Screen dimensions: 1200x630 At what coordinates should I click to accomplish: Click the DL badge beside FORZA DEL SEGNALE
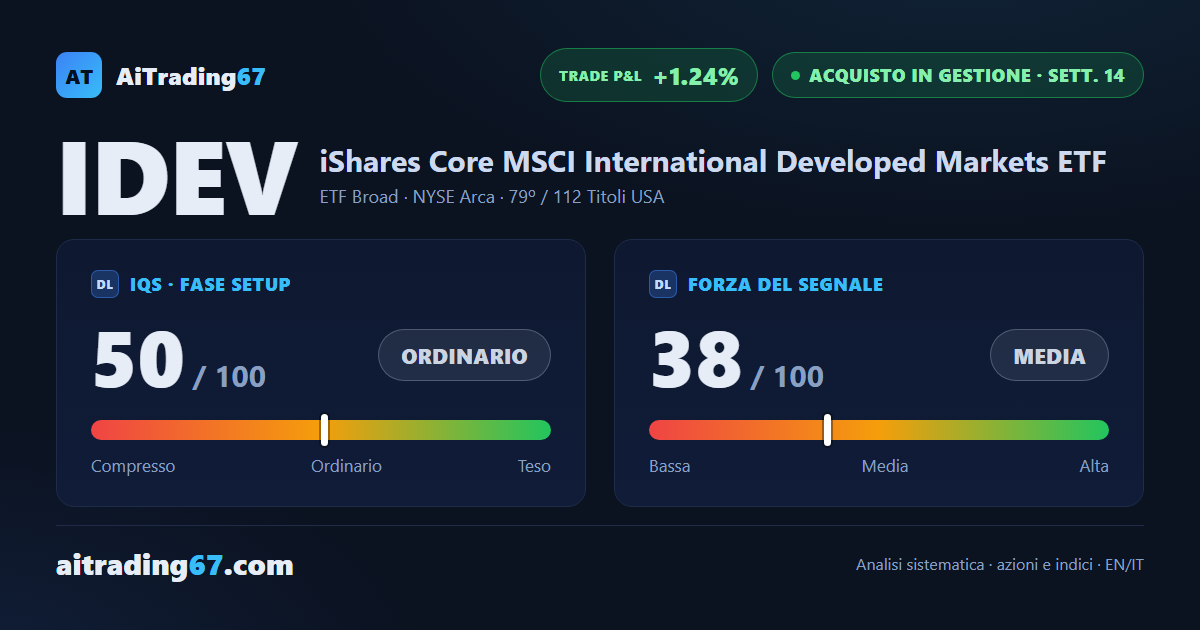pyautogui.click(x=663, y=285)
